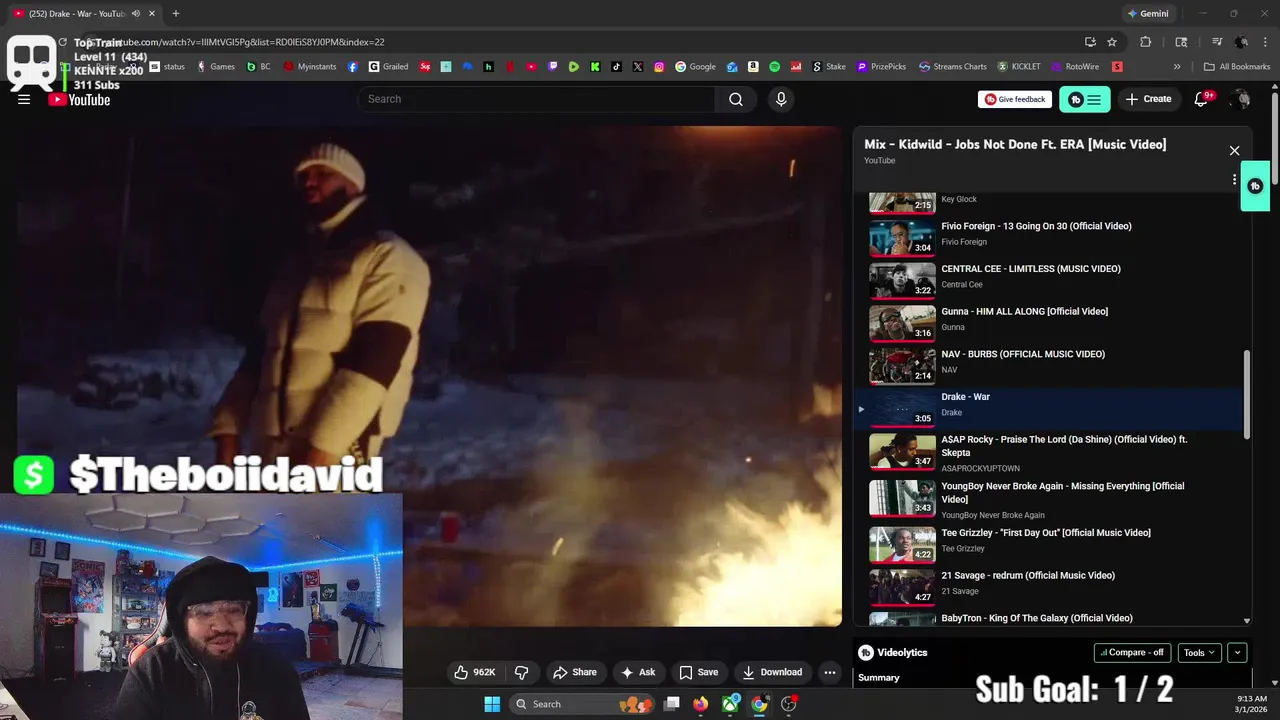The width and height of the screenshot is (1280, 720).
Task: Open the Create menu button
Action: pyautogui.click(x=1148, y=99)
